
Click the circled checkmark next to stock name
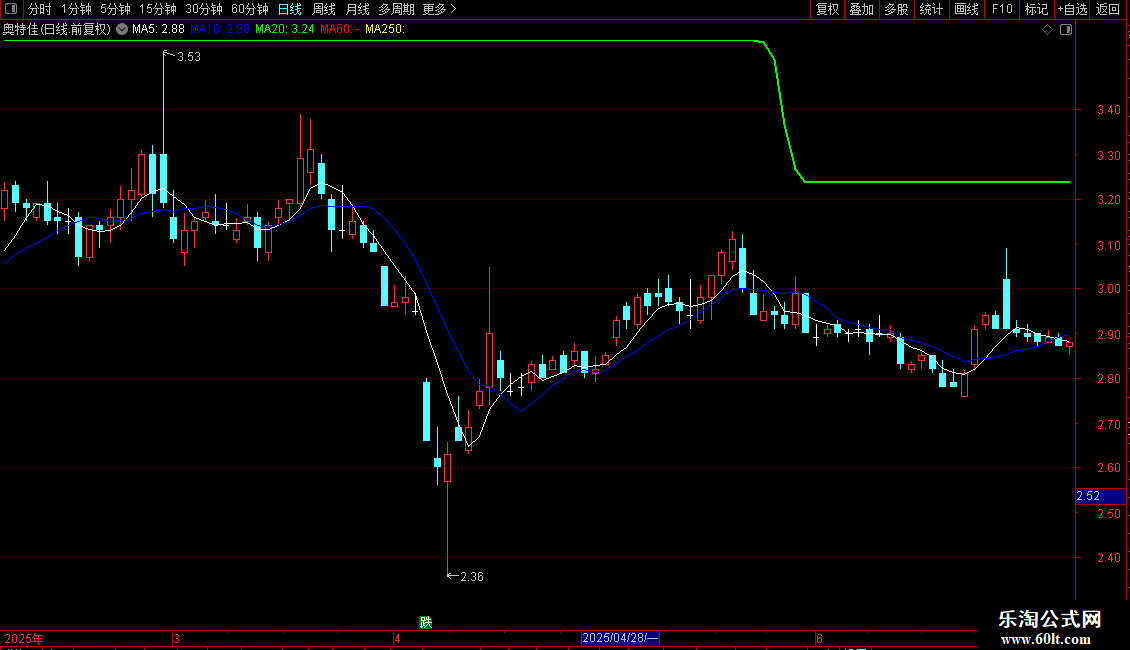[122, 29]
